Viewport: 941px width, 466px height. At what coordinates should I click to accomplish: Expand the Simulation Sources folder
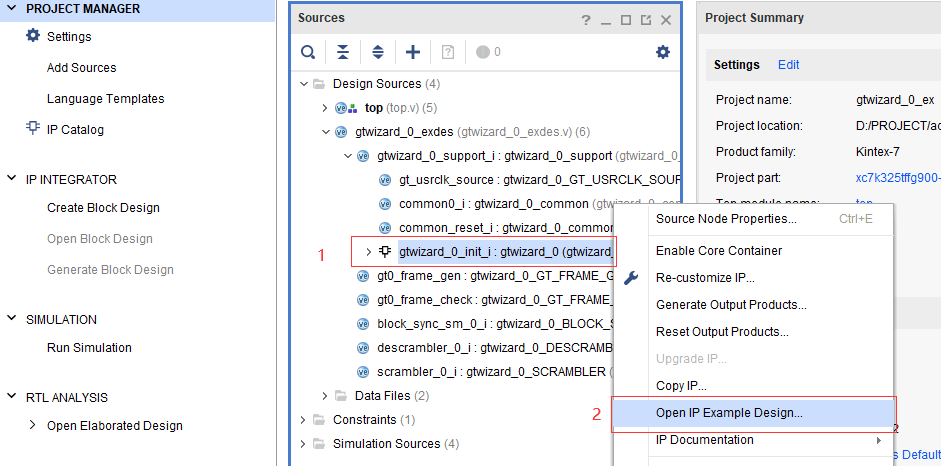click(x=304, y=444)
